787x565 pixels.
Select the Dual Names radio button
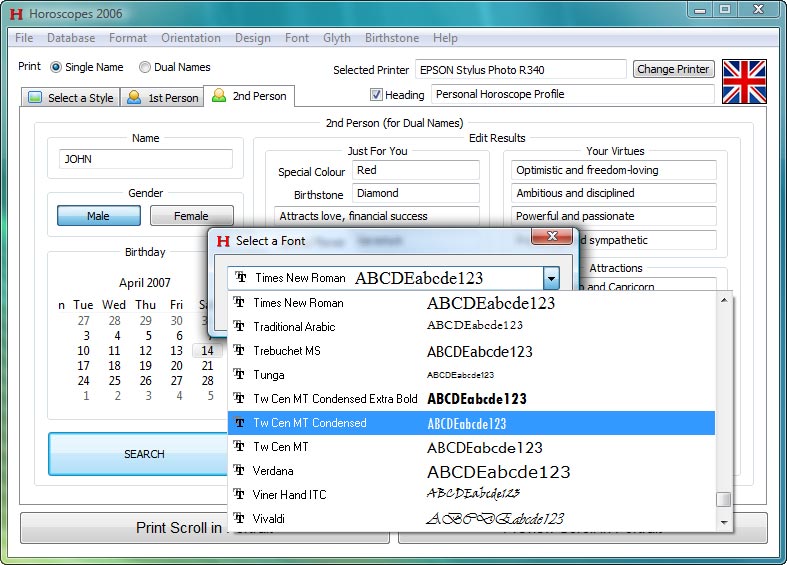(x=145, y=67)
